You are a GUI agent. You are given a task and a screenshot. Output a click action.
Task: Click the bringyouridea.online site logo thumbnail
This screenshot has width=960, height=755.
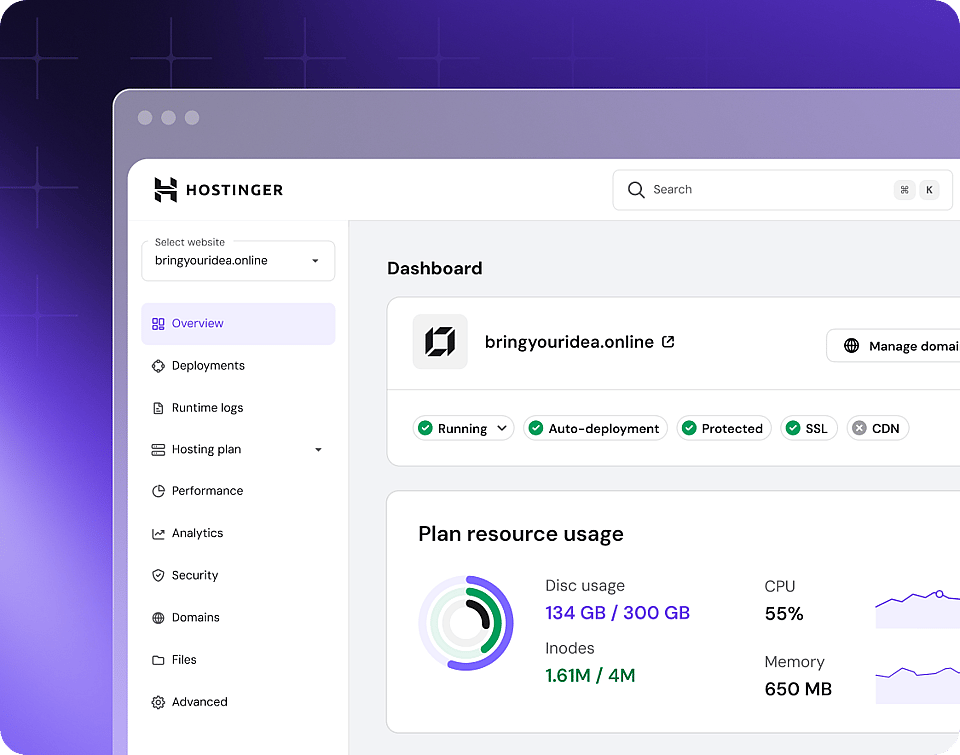coord(440,342)
